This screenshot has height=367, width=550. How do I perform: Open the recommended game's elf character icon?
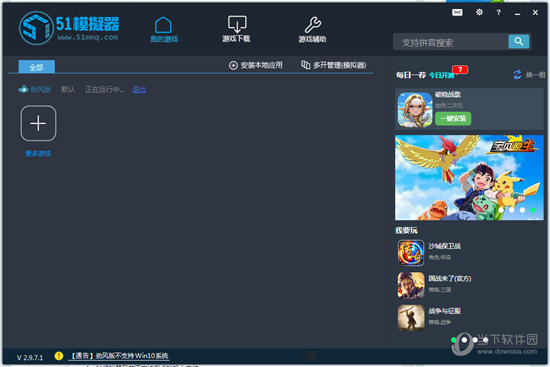pyautogui.click(x=415, y=109)
